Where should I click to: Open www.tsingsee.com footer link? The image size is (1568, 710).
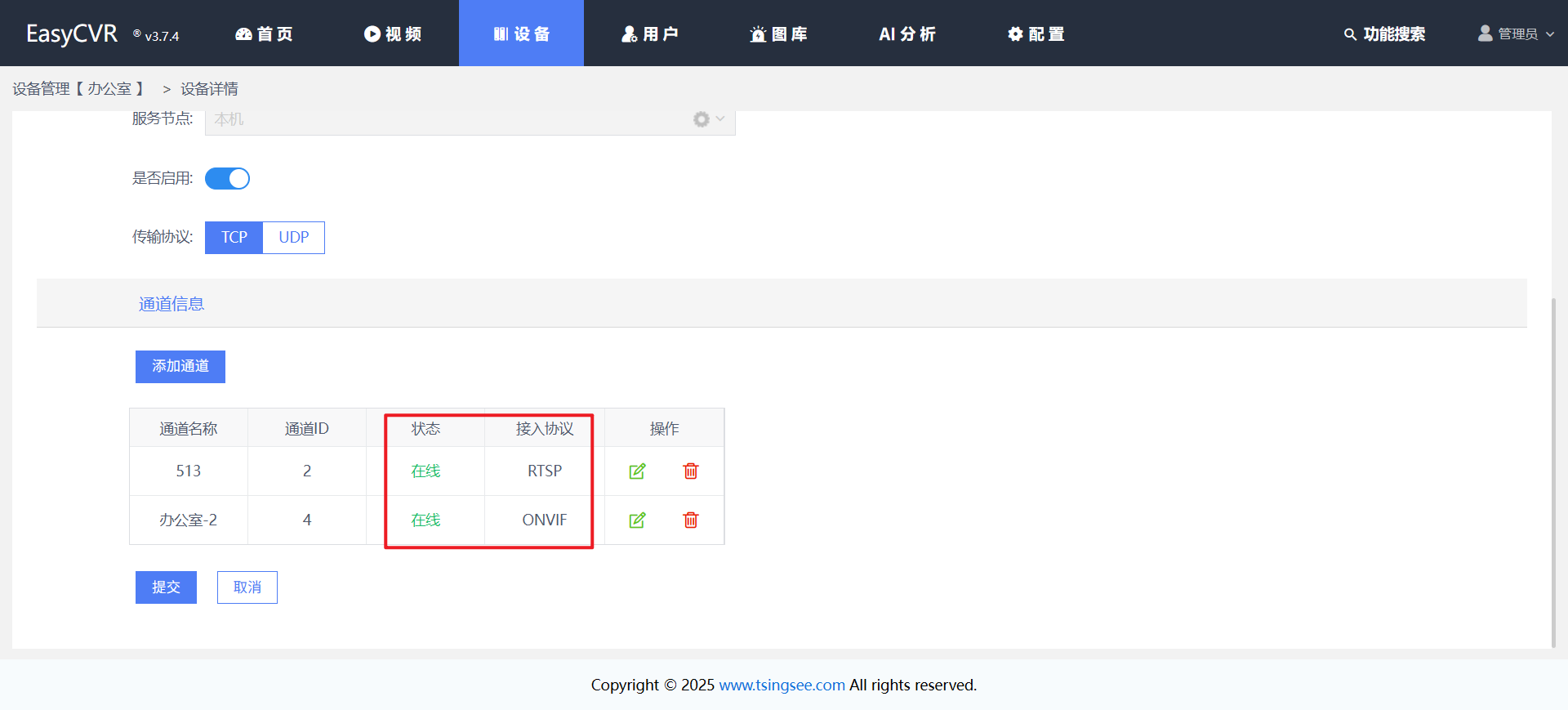(x=782, y=685)
